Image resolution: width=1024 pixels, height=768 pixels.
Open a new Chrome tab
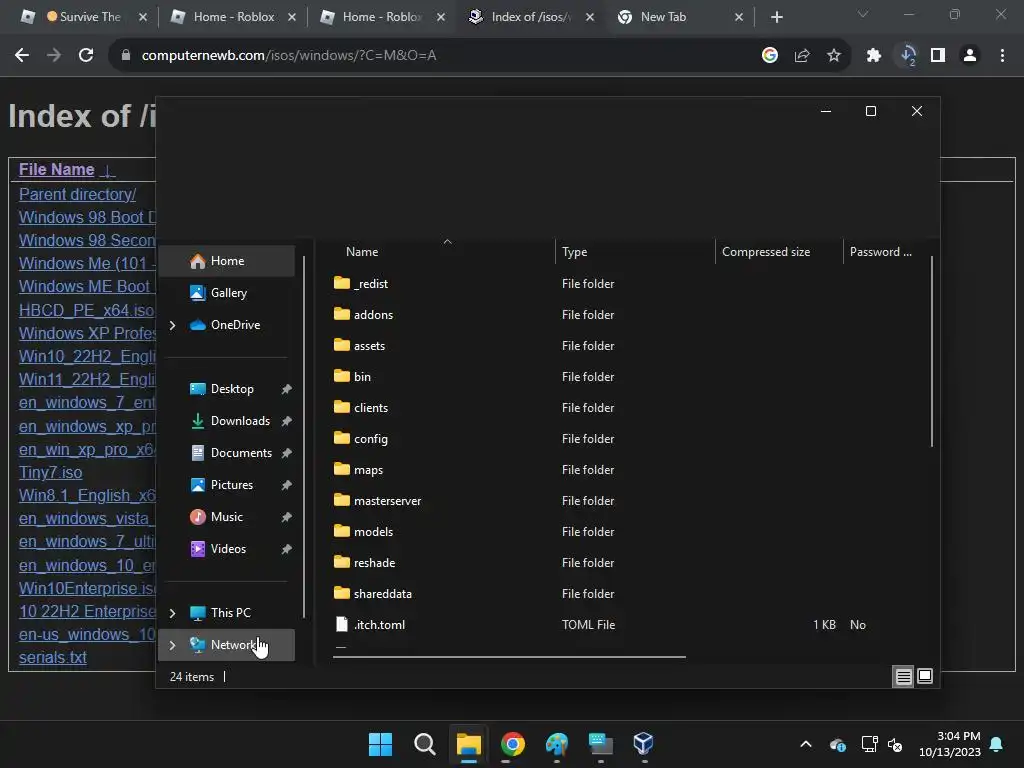[776, 18]
